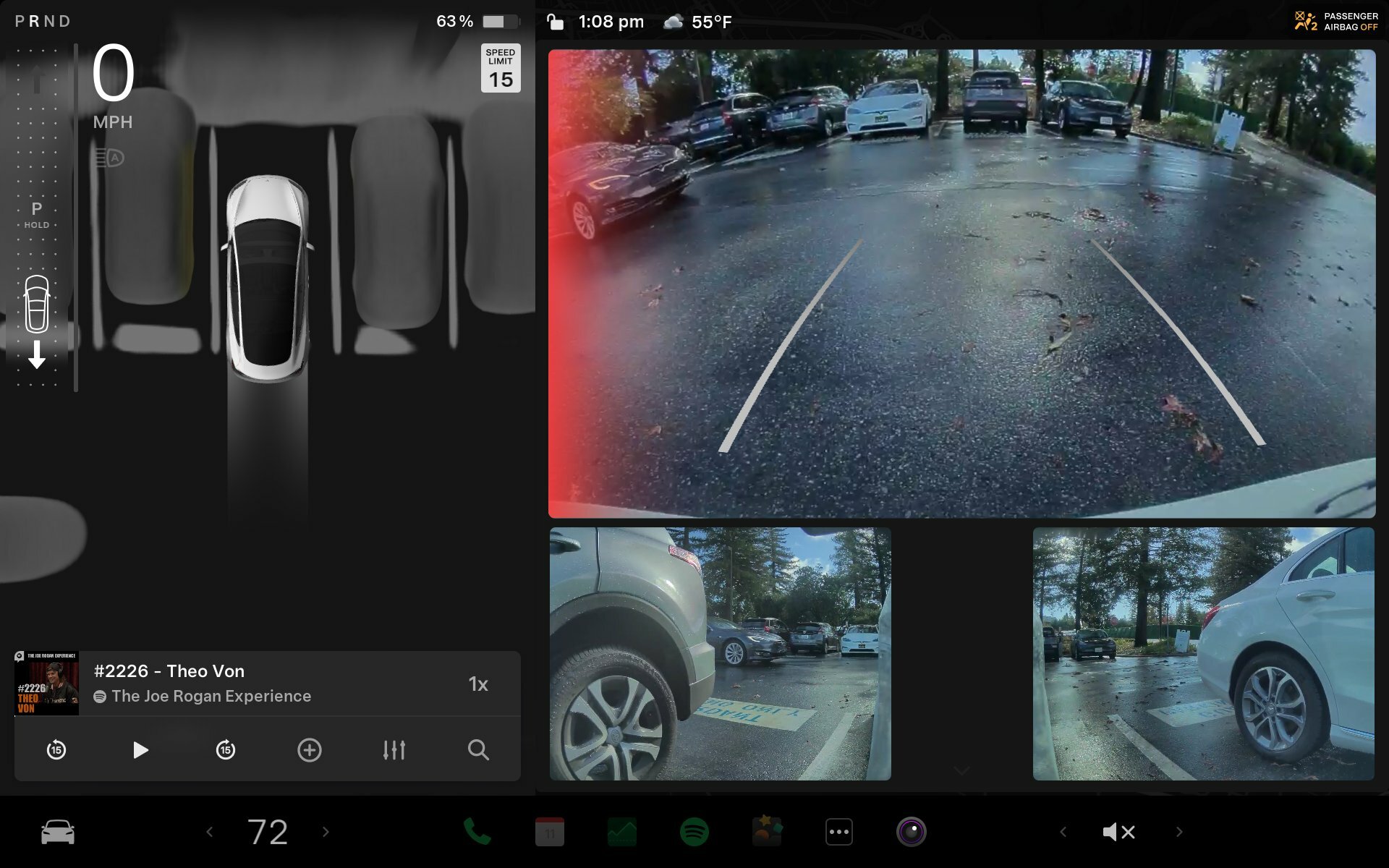Toggle the auto high-beam headlight indicator
Viewport: 1389px width, 868px height.
click(x=109, y=157)
